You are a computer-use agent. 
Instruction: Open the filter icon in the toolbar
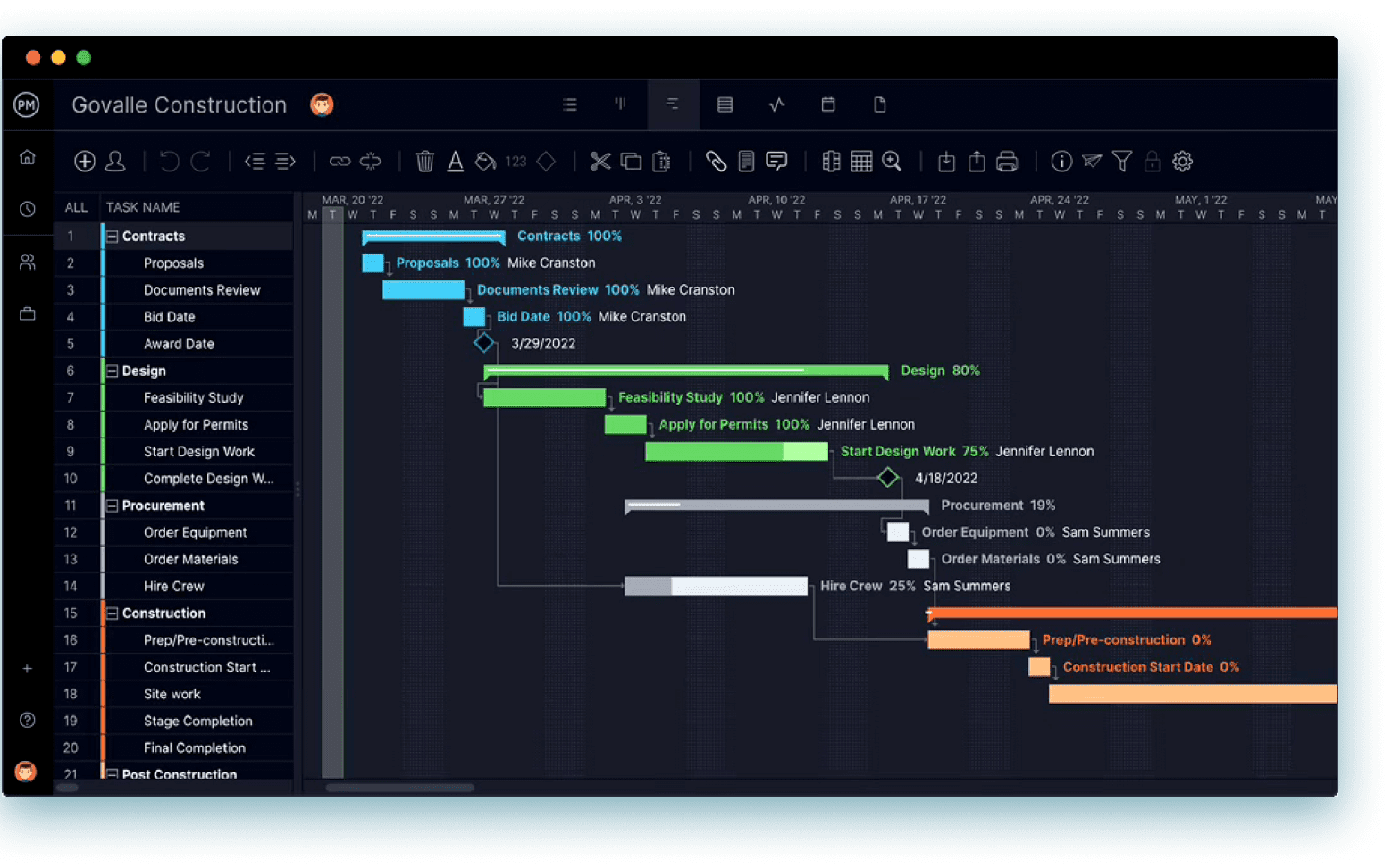pos(1122,162)
